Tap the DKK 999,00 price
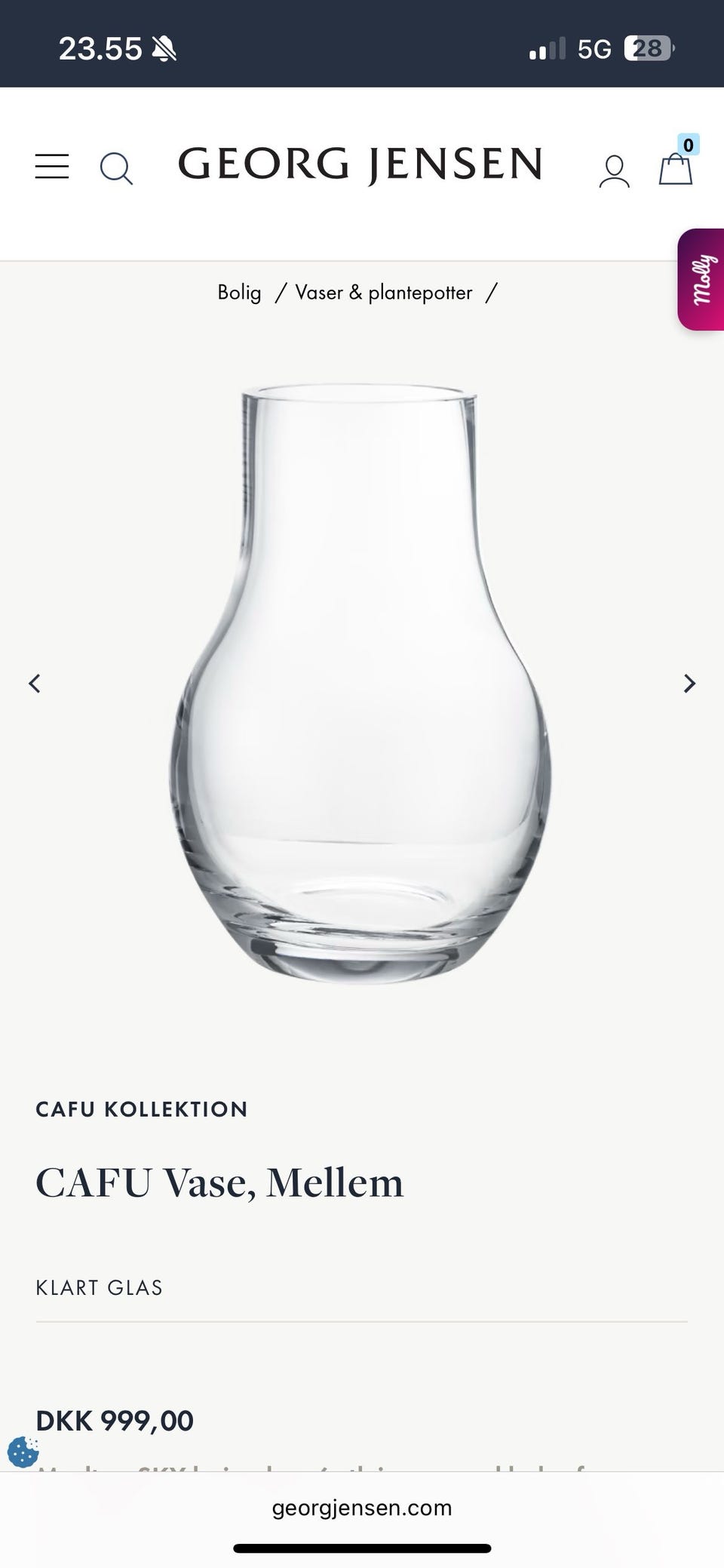Image resolution: width=724 pixels, height=1568 pixels. click(x=115, y=1421)
